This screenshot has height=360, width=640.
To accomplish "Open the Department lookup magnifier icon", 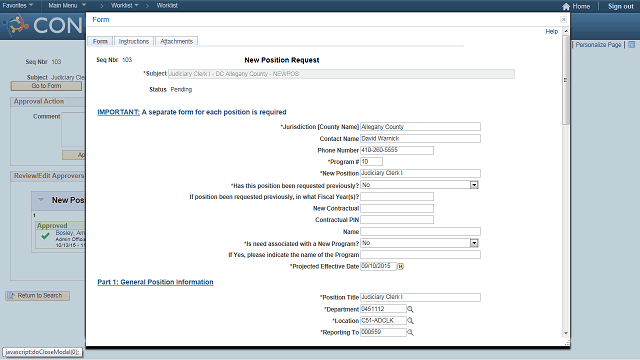I will pyautogui.click(x=410, y=309).
